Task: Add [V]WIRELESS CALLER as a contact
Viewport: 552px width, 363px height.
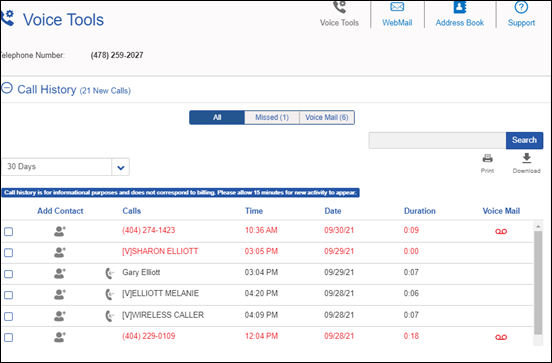Action: click(60, 316)
